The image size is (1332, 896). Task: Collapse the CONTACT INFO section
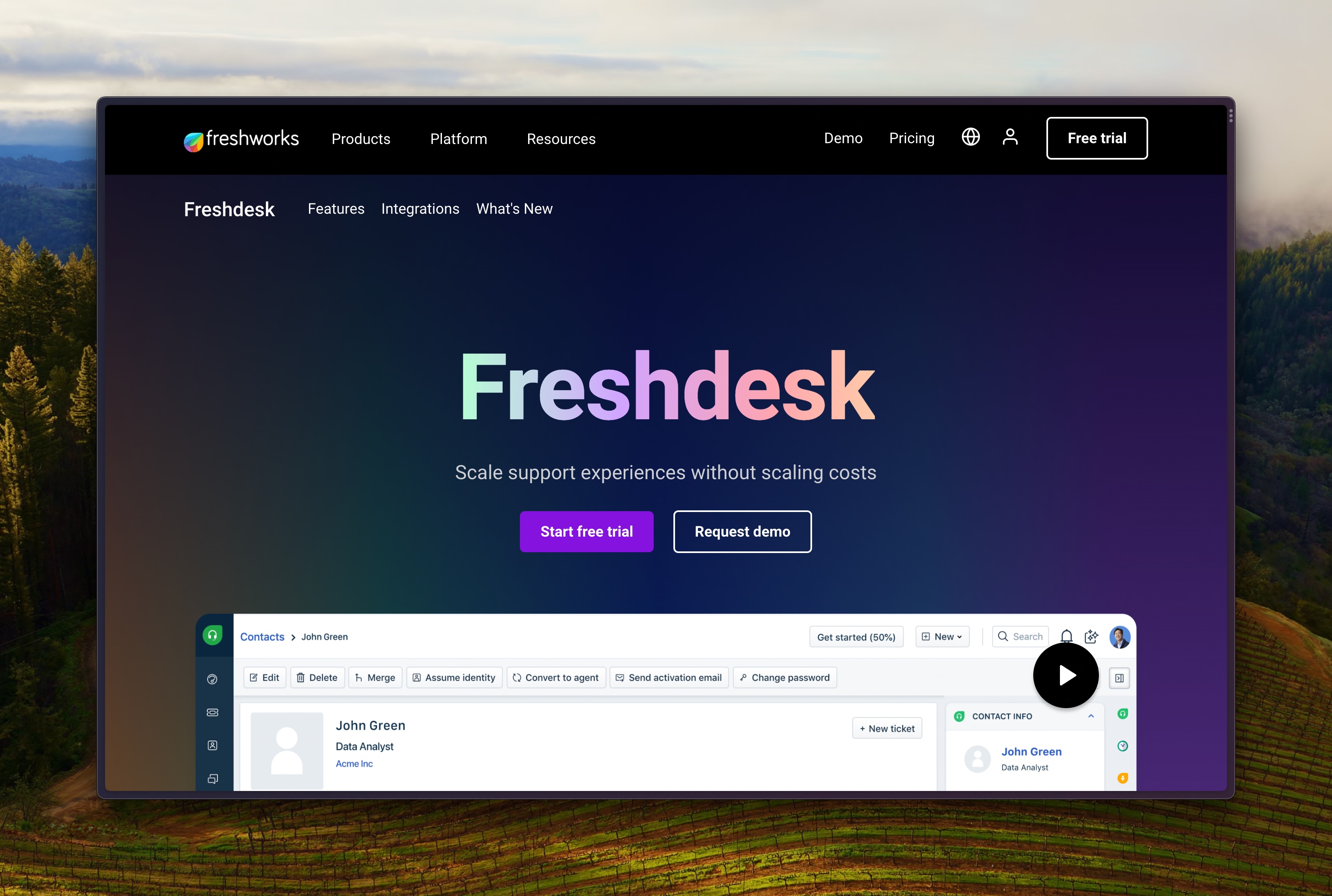1092,716
